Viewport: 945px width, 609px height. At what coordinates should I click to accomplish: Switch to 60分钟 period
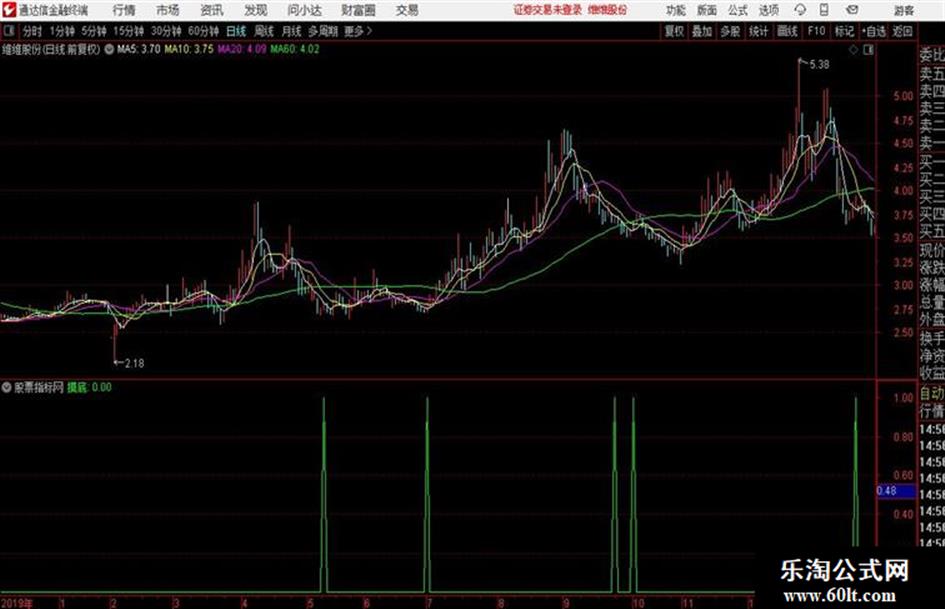pyautogui.click(x=203, y=31)
